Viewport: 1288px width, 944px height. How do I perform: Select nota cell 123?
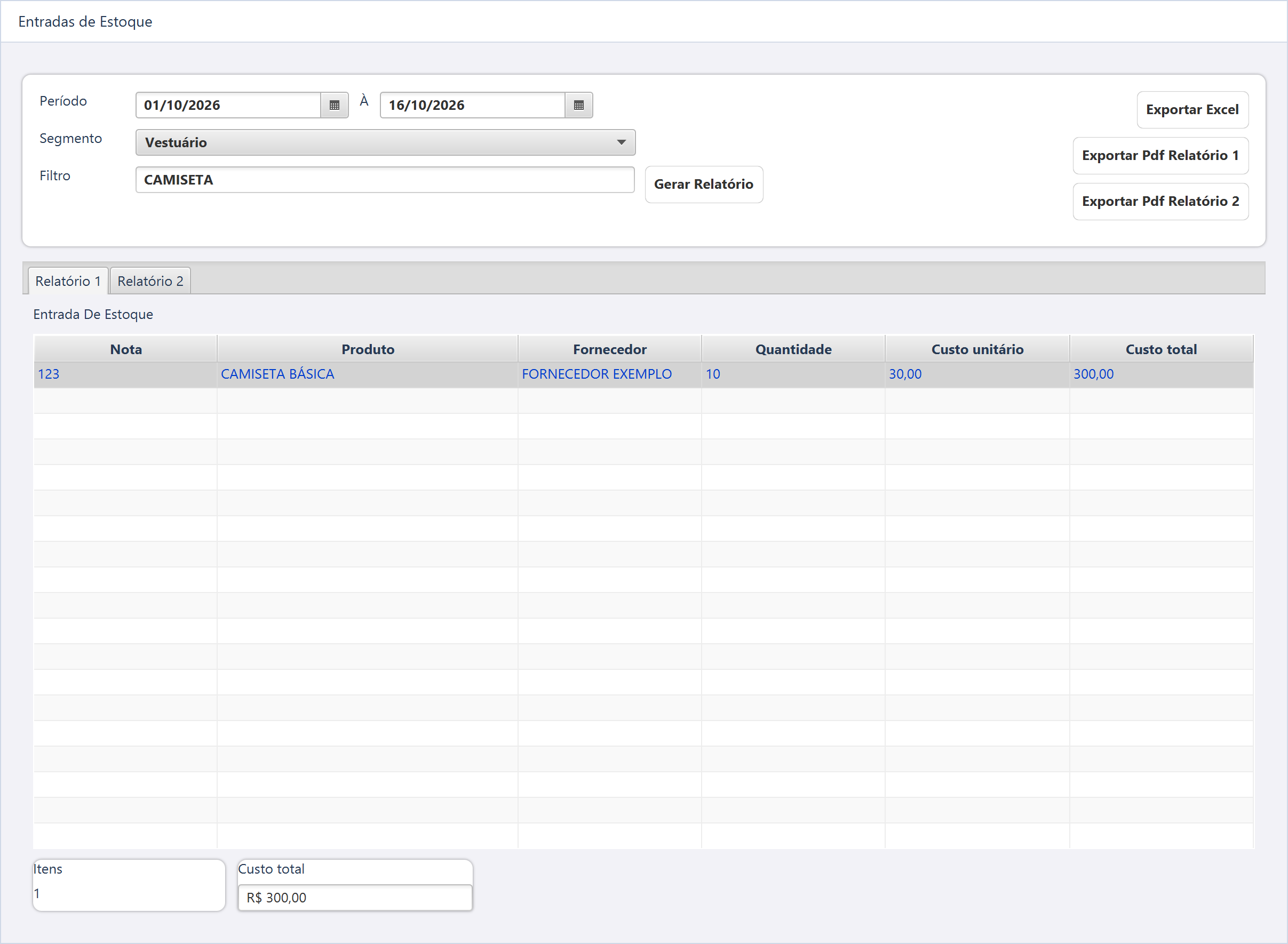tap(126, 374)
